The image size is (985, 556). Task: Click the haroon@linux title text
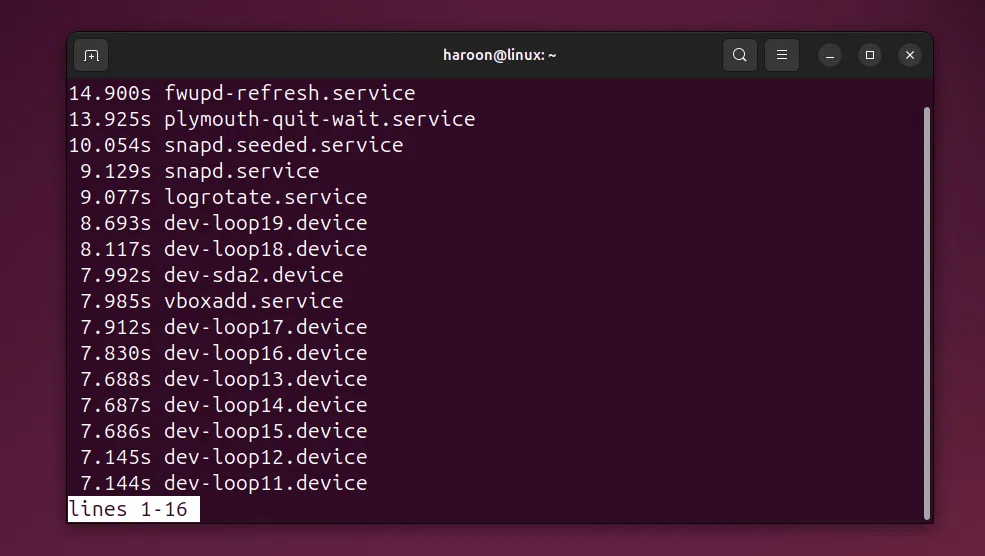[x=499, y=55]
